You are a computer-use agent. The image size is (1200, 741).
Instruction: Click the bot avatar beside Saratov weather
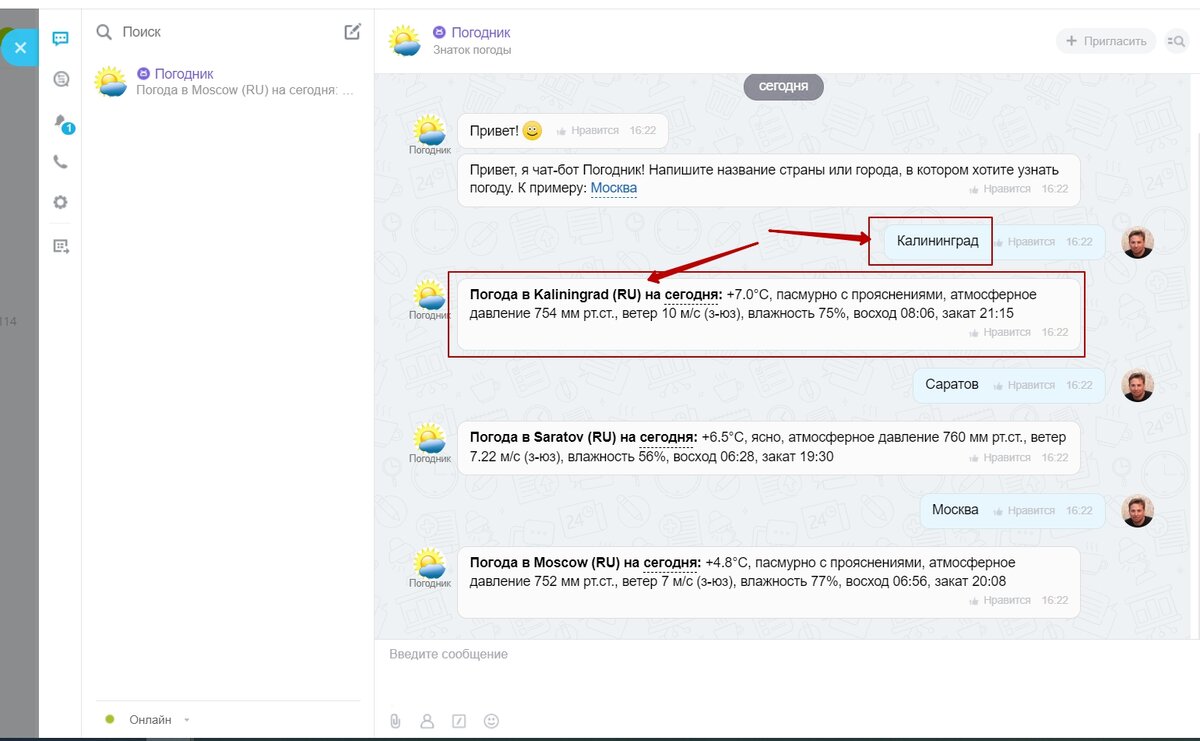430,439
